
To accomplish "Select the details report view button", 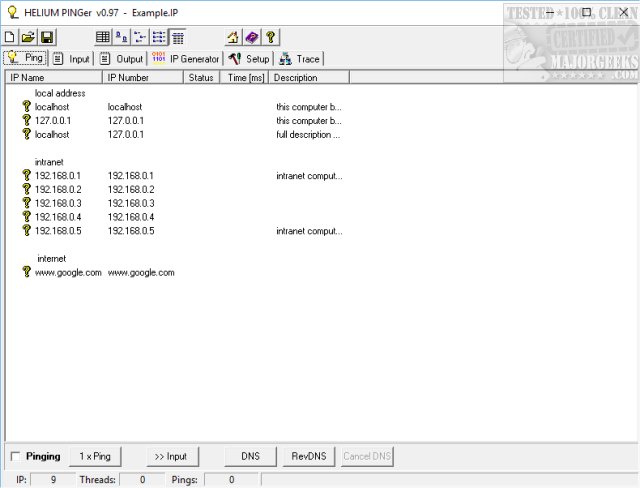I will (x=178, y=37).
